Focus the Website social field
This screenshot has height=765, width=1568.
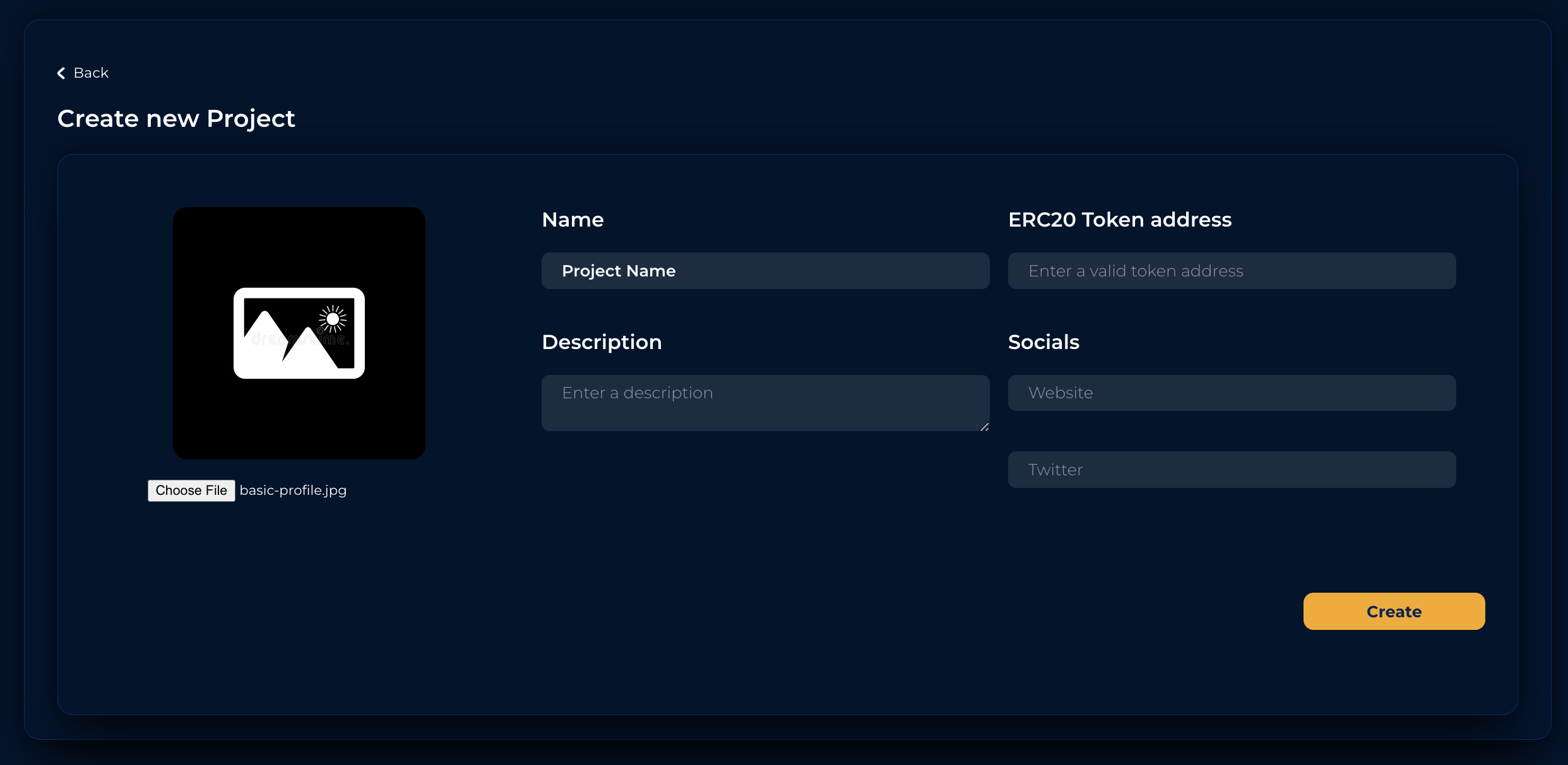(x=1232, y=393)
